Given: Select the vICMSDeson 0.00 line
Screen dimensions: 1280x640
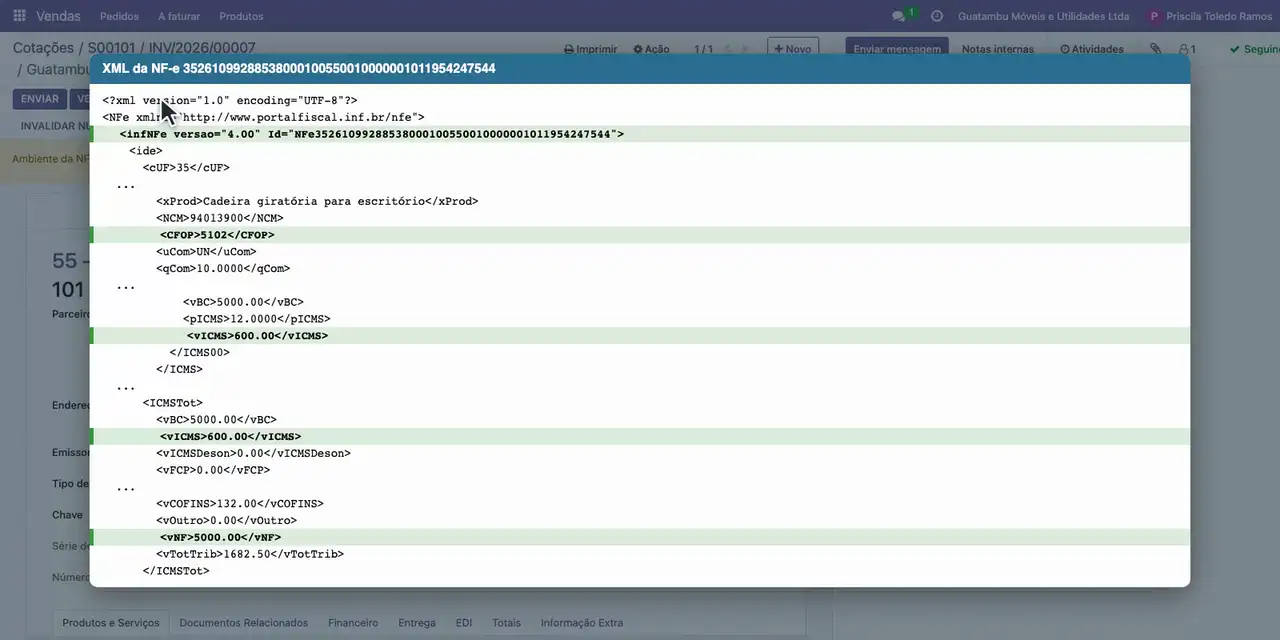Looking at the screenshot, I should (253, 453).
